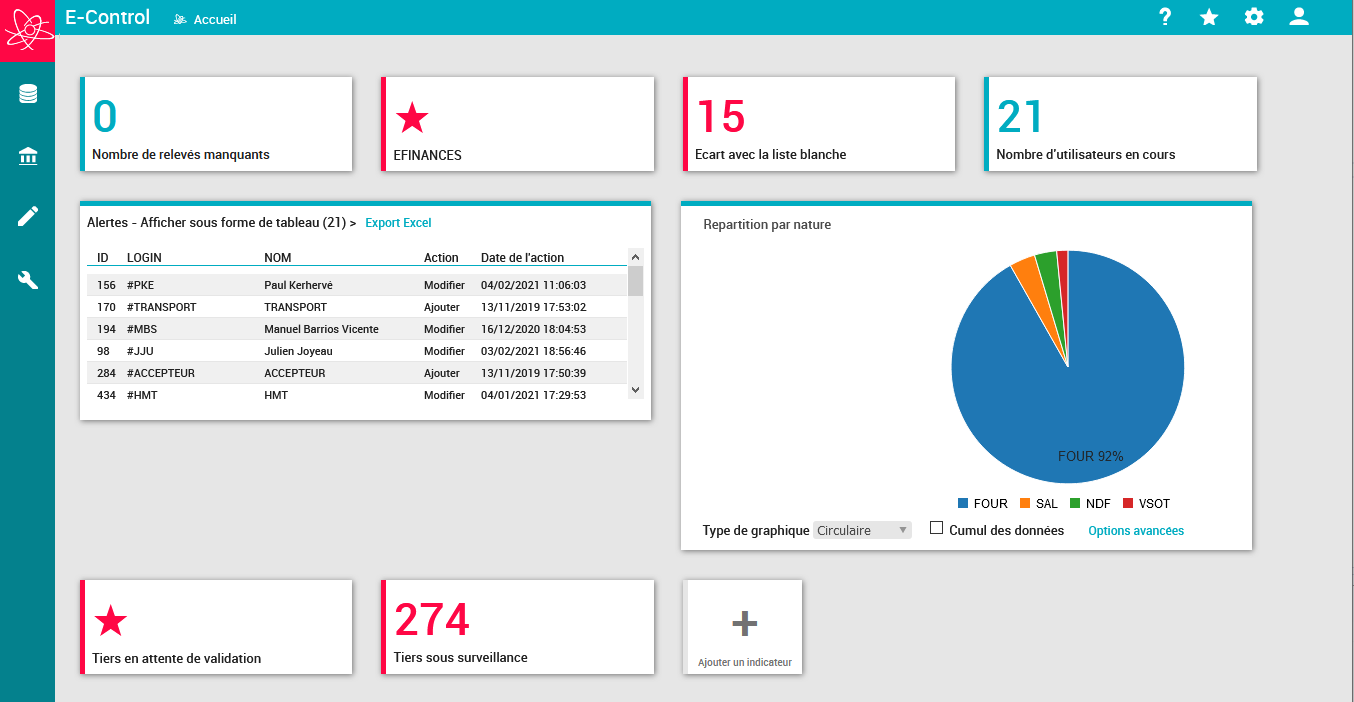Viewport: 1354px width, 702px height.
Task: Select the pencil edit sidebar icon
Action: coord(28,217)
